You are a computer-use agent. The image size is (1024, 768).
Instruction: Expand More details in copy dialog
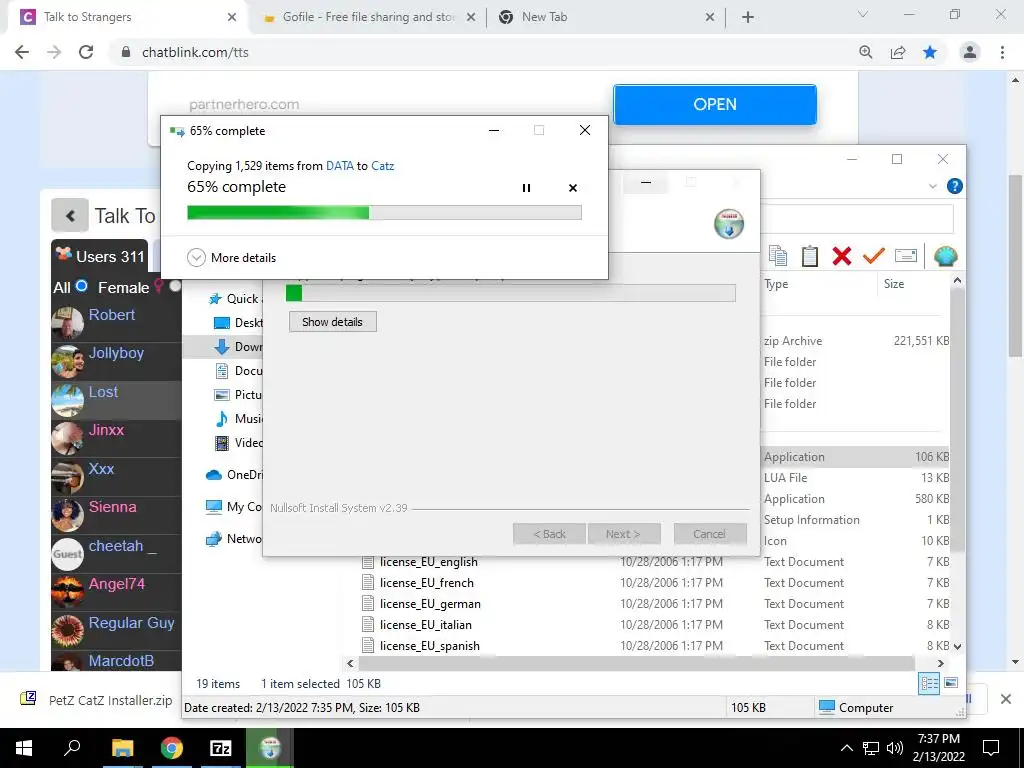click(232, 257)
